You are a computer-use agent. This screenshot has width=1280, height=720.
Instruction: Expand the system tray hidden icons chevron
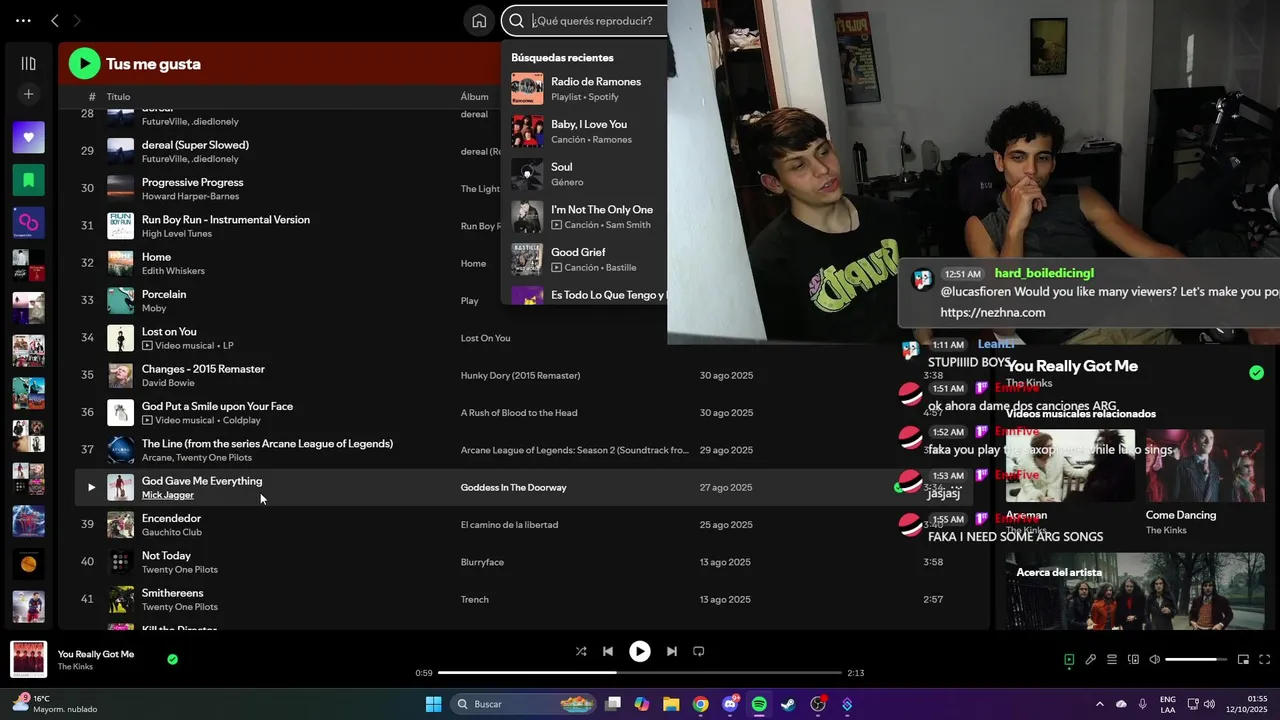tap(1099, 704)
